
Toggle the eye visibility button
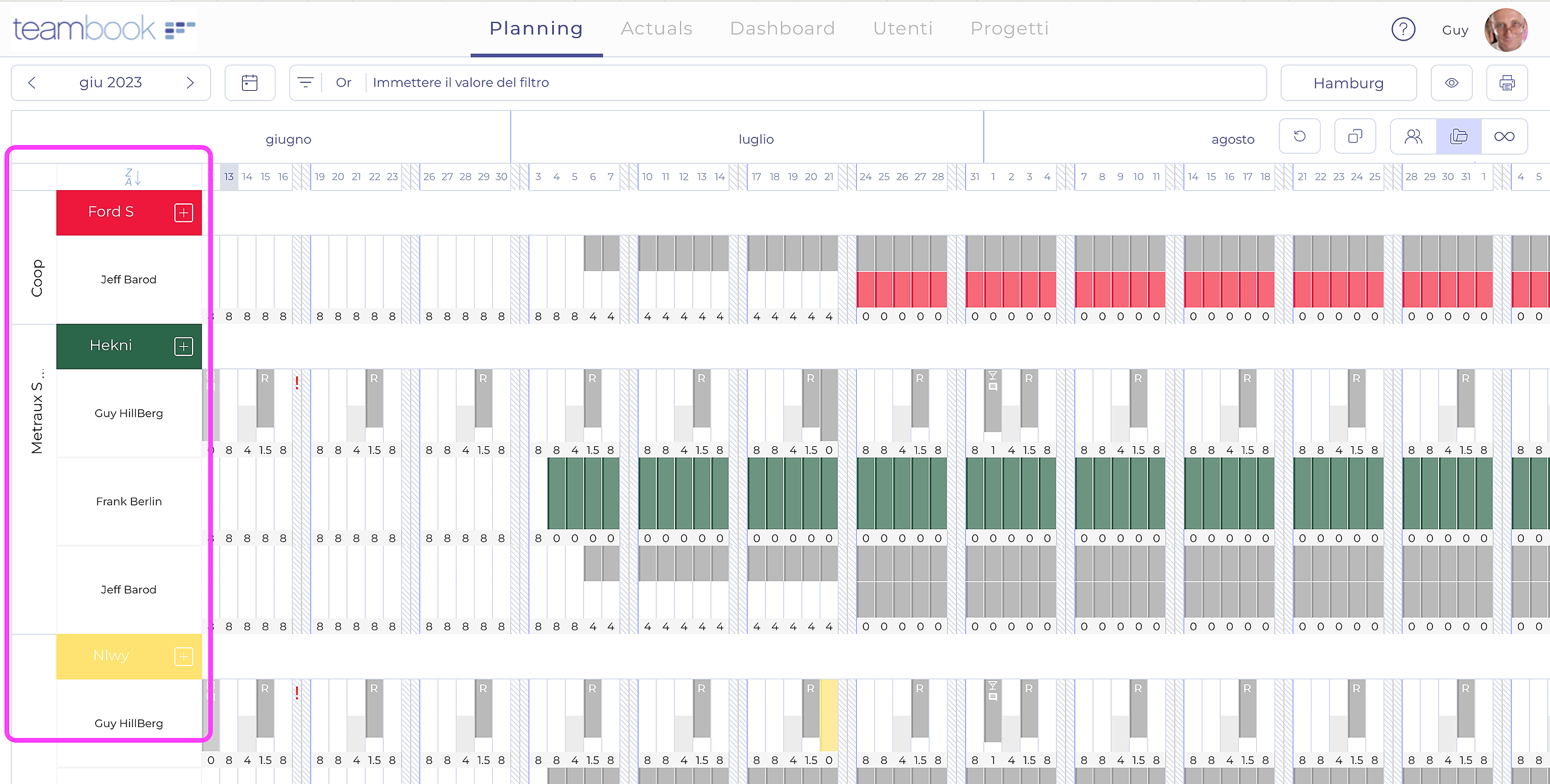point(1451,83)
